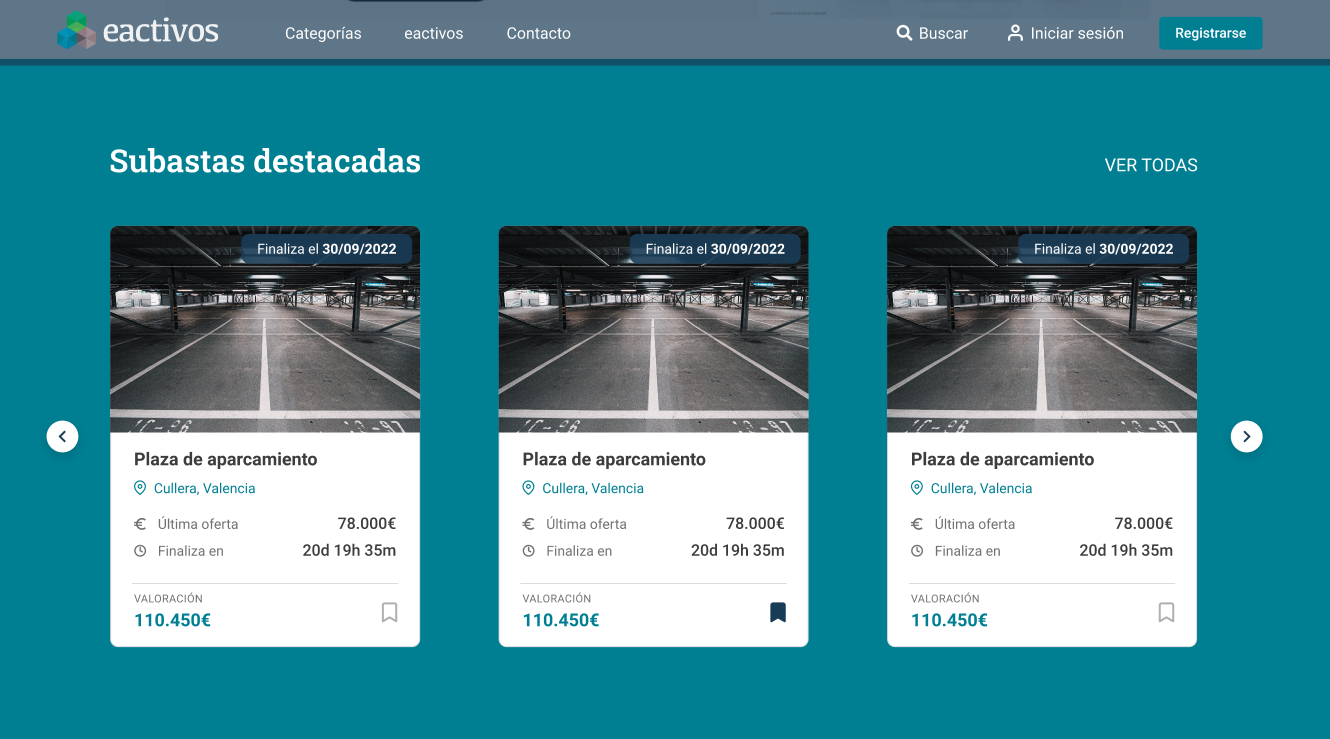Click the magnifying glass search icon
This screenshot has width=1330, height=739.
coord(904,33)
